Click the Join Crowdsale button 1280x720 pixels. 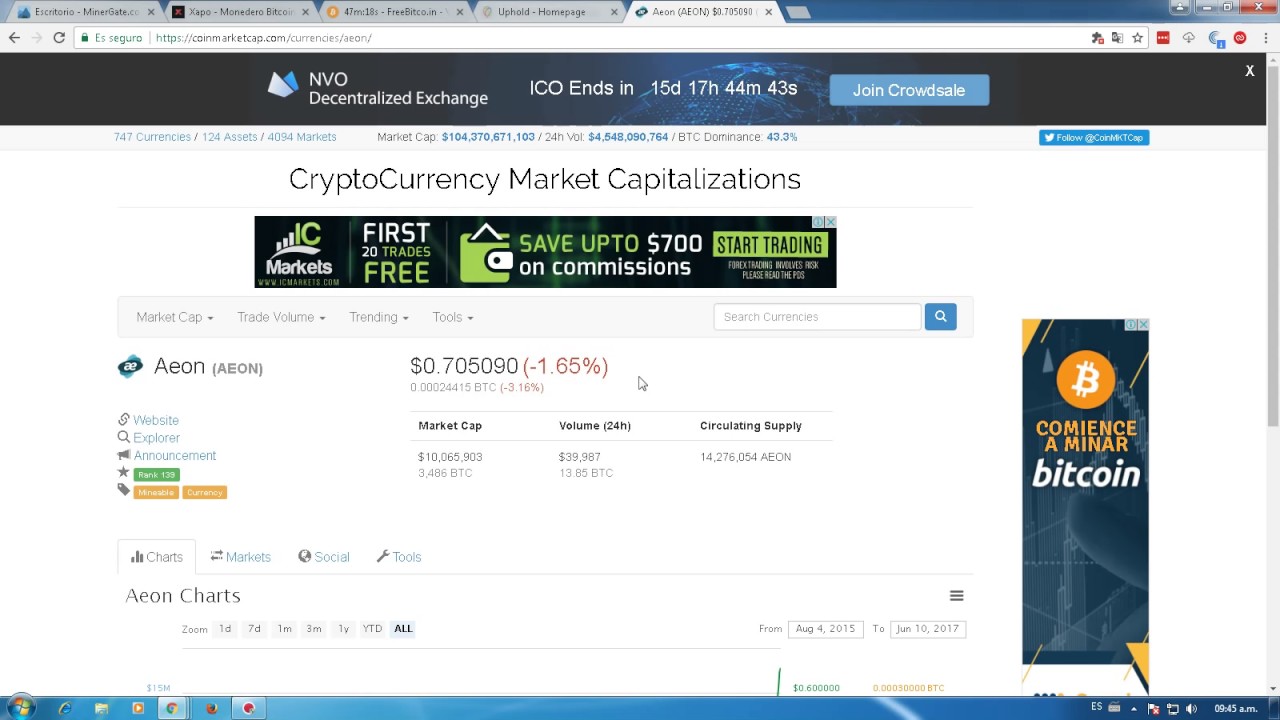click(x=909, y=90)
